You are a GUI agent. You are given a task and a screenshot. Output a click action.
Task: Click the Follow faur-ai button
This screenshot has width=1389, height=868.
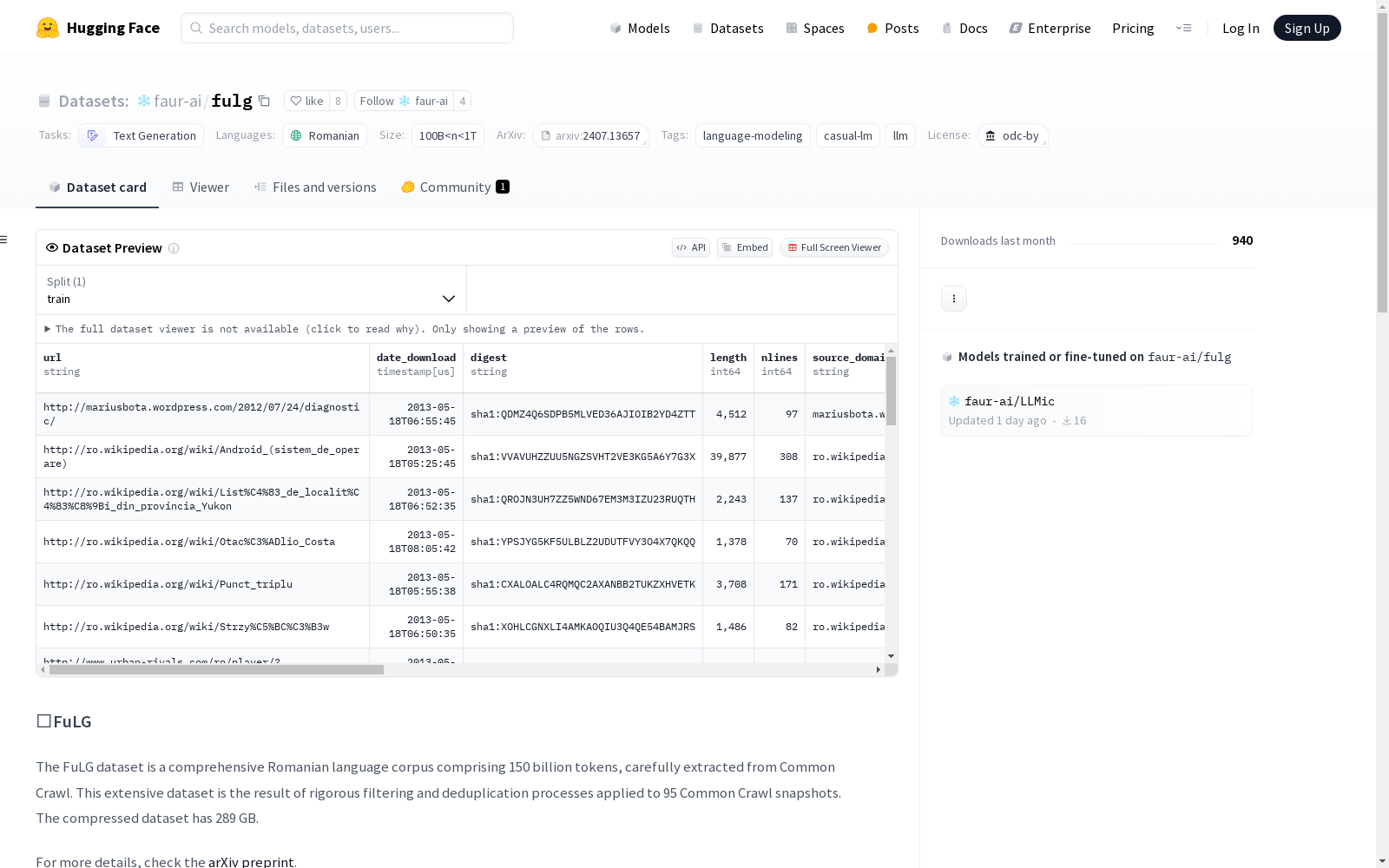[x=404, y=102]
